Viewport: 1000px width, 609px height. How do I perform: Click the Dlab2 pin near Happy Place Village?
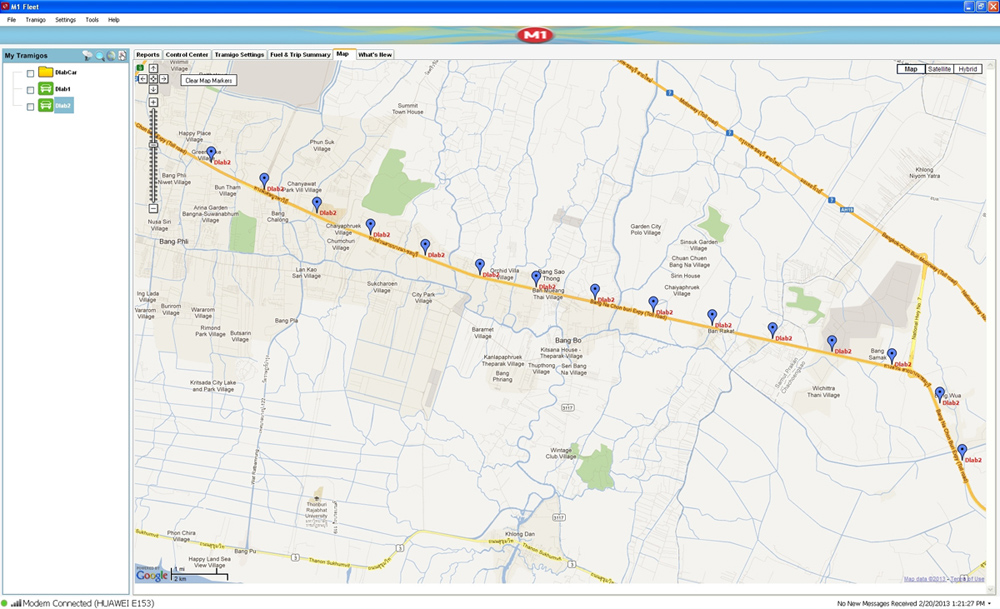pos(211,154)
